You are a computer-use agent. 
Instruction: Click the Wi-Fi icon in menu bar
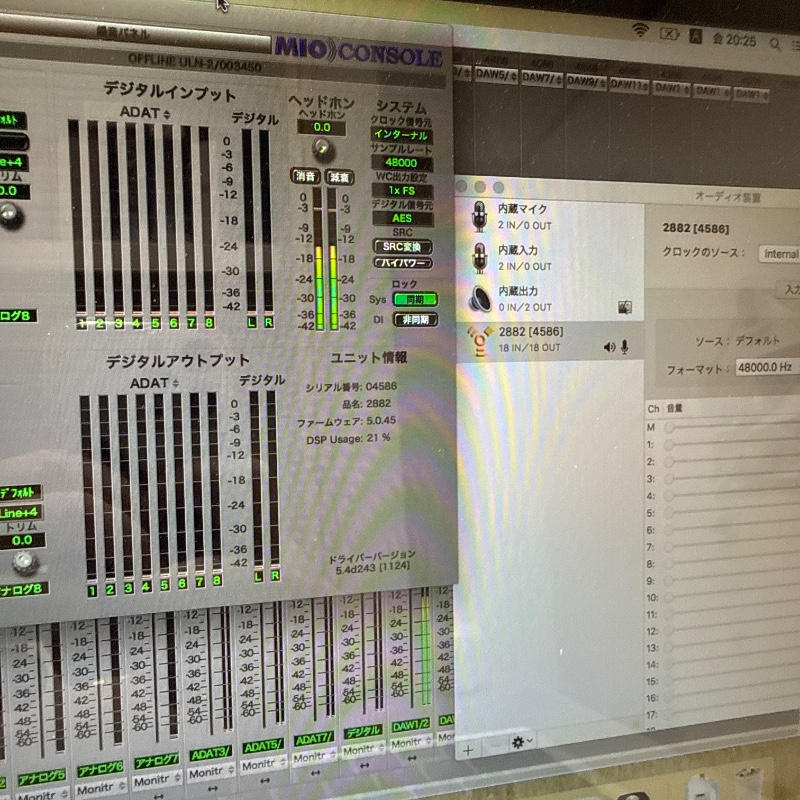[x=640, y=31]
